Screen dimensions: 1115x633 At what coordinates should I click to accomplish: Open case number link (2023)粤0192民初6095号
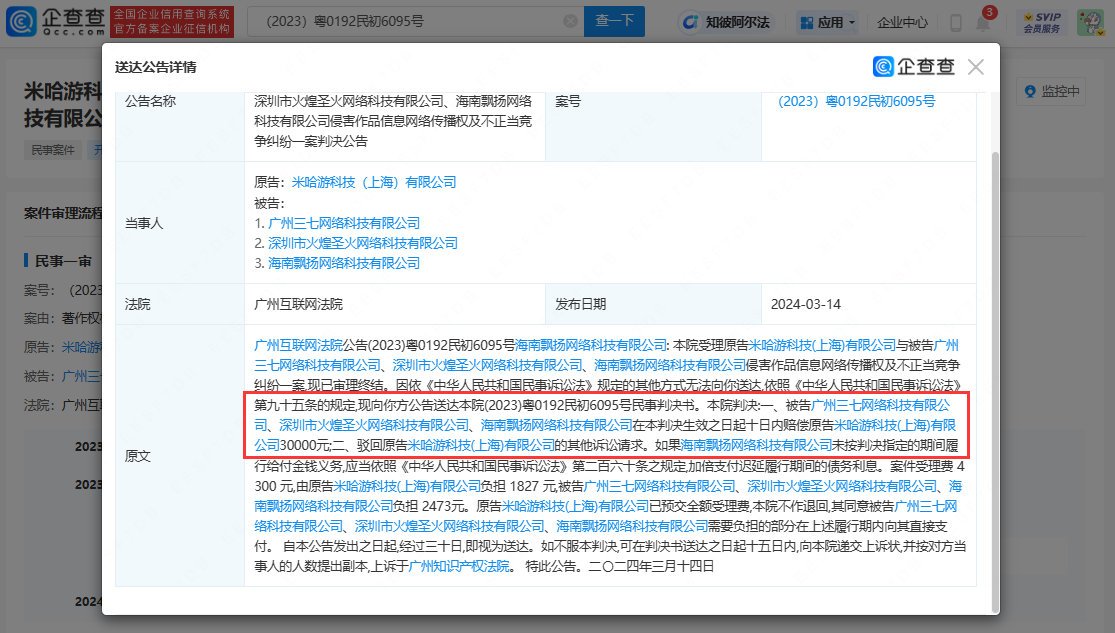pos(857,101)
